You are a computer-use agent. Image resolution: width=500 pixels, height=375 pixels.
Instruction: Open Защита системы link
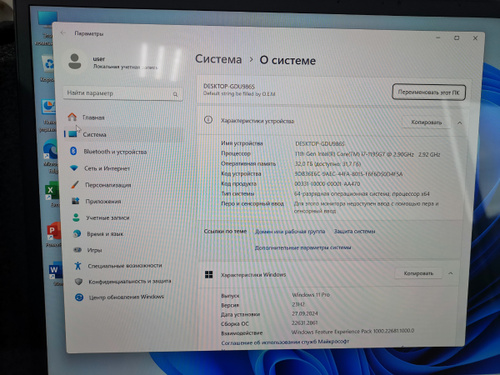[355, 231]
